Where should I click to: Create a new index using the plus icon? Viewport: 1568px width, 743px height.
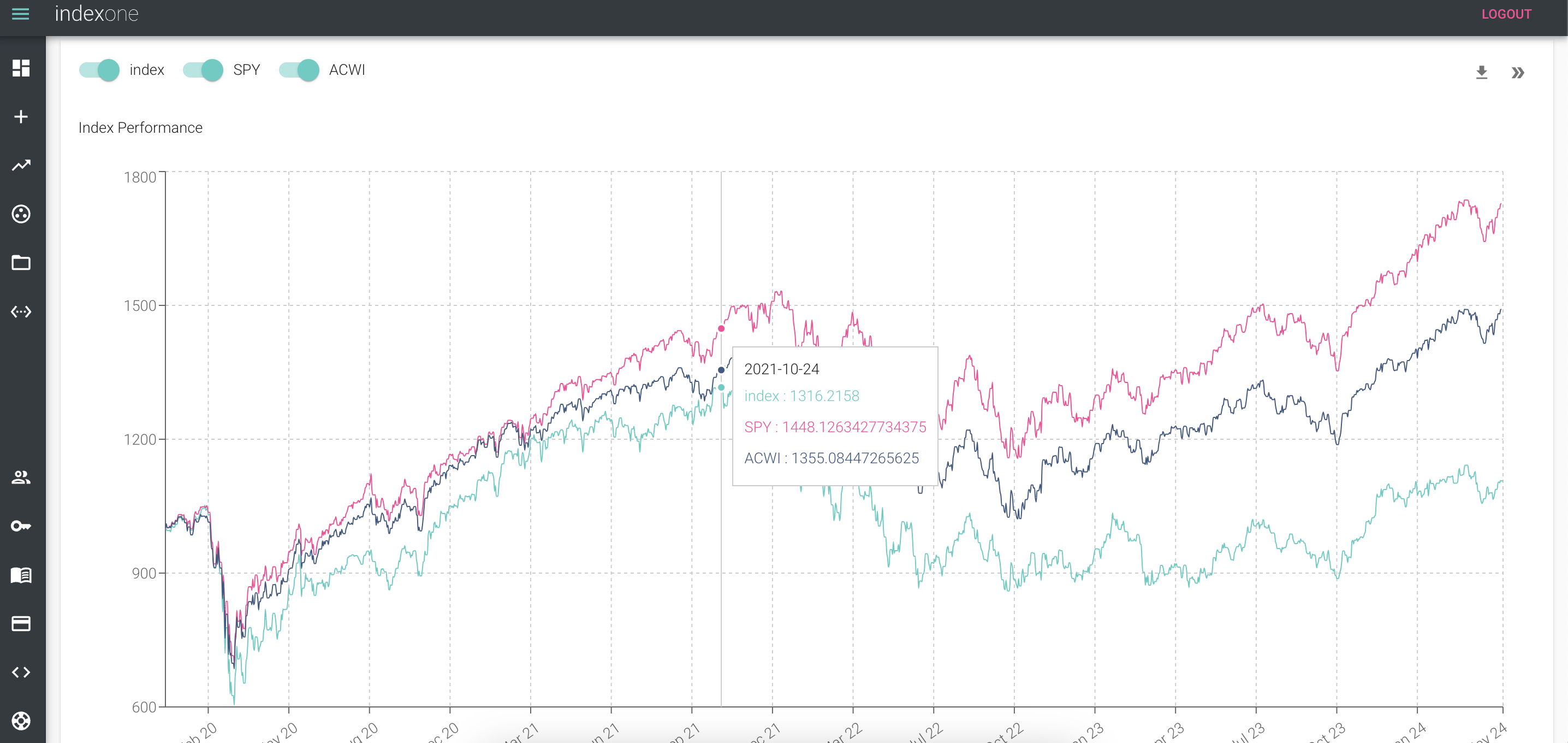coord(21,116)
